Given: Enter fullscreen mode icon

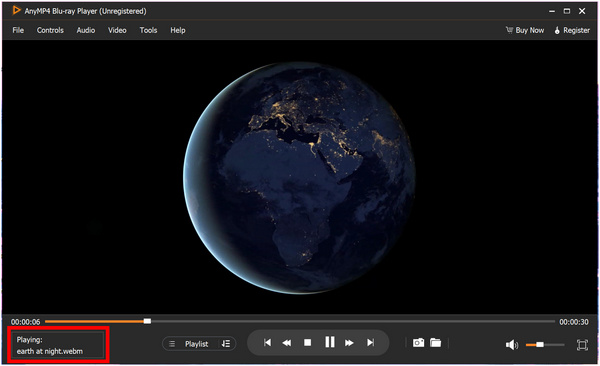Looking at the screenshot, I should tap(582, 345).
